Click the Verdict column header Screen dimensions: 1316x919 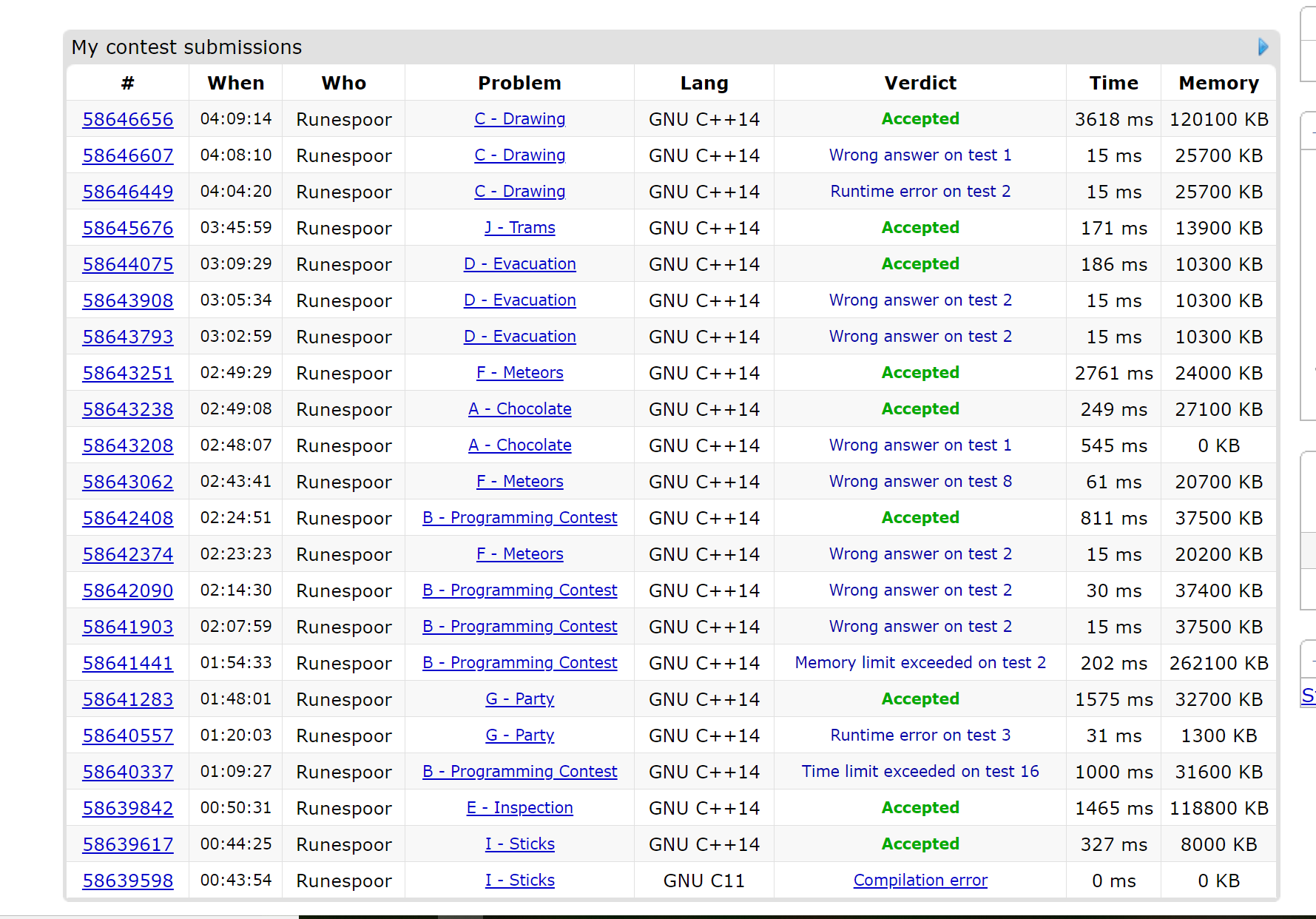(x=919, y=83)
